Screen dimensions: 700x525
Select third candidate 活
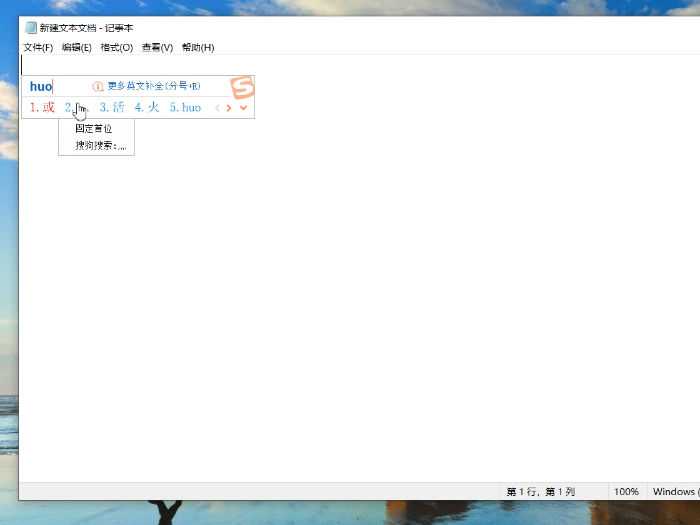(x=112, y=107)
